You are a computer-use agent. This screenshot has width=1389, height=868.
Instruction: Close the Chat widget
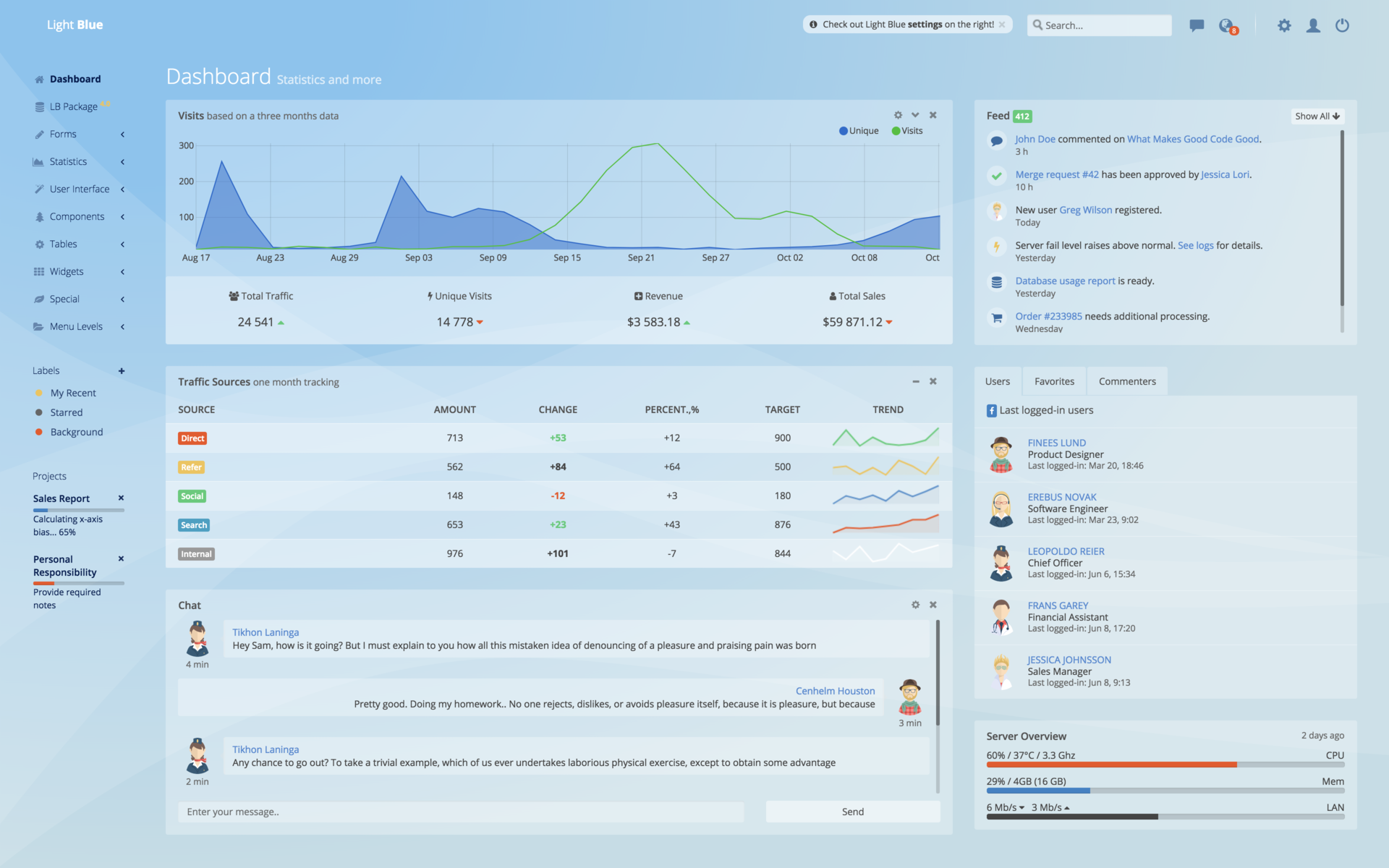point(933,605)
